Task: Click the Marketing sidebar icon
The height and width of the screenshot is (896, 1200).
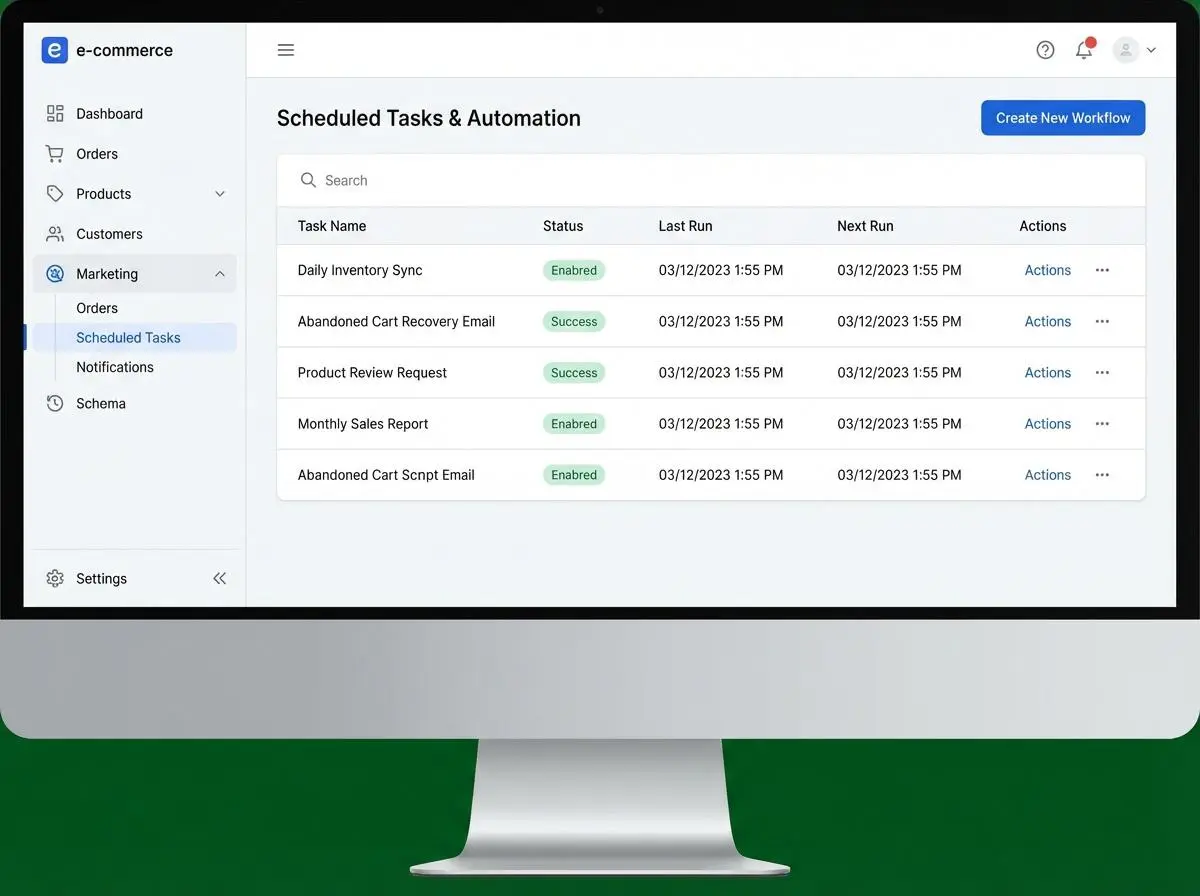Action: pyautogui.click(x=55, y=274)
